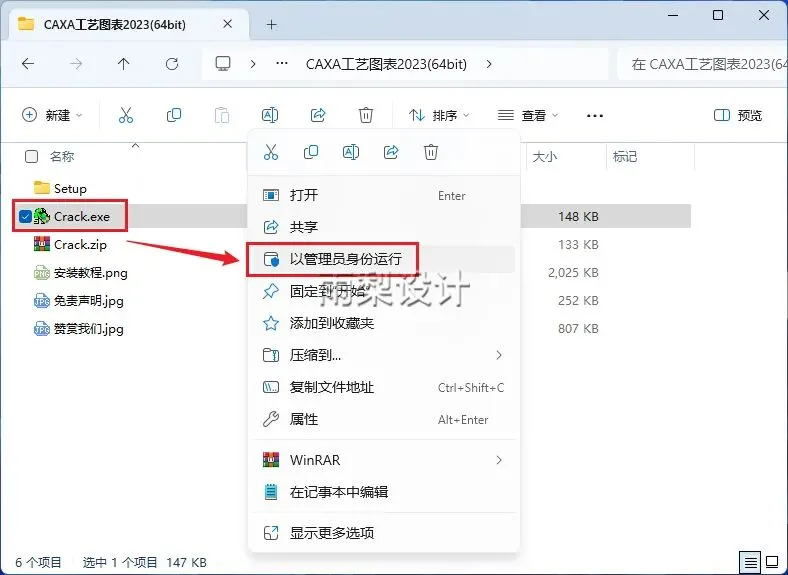
Task: Toggle the select-all checkbox beside 名称
Action: (31, 157)
